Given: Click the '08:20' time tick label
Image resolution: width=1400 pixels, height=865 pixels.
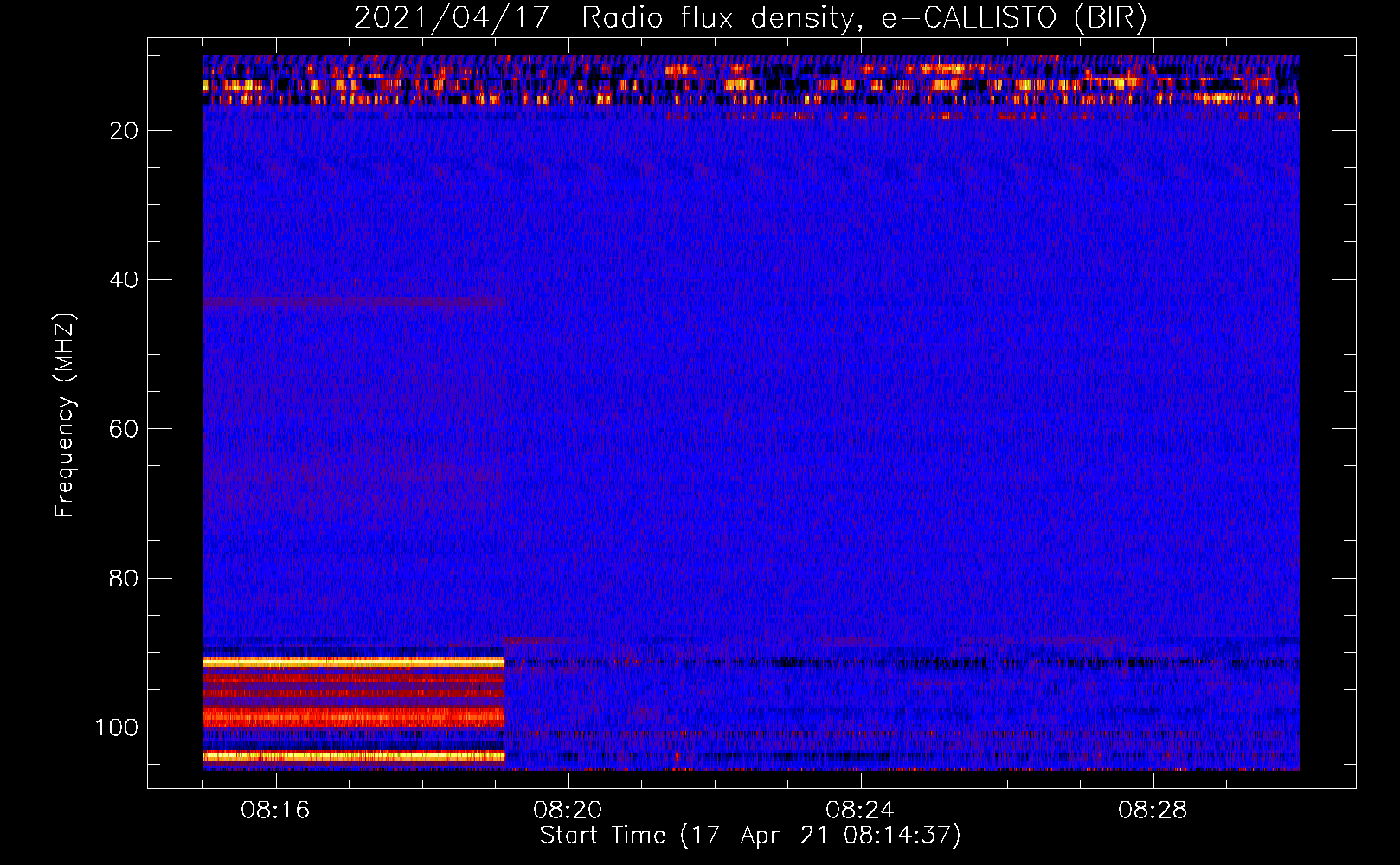Looking at the screenshot, I should click(568, 811).
